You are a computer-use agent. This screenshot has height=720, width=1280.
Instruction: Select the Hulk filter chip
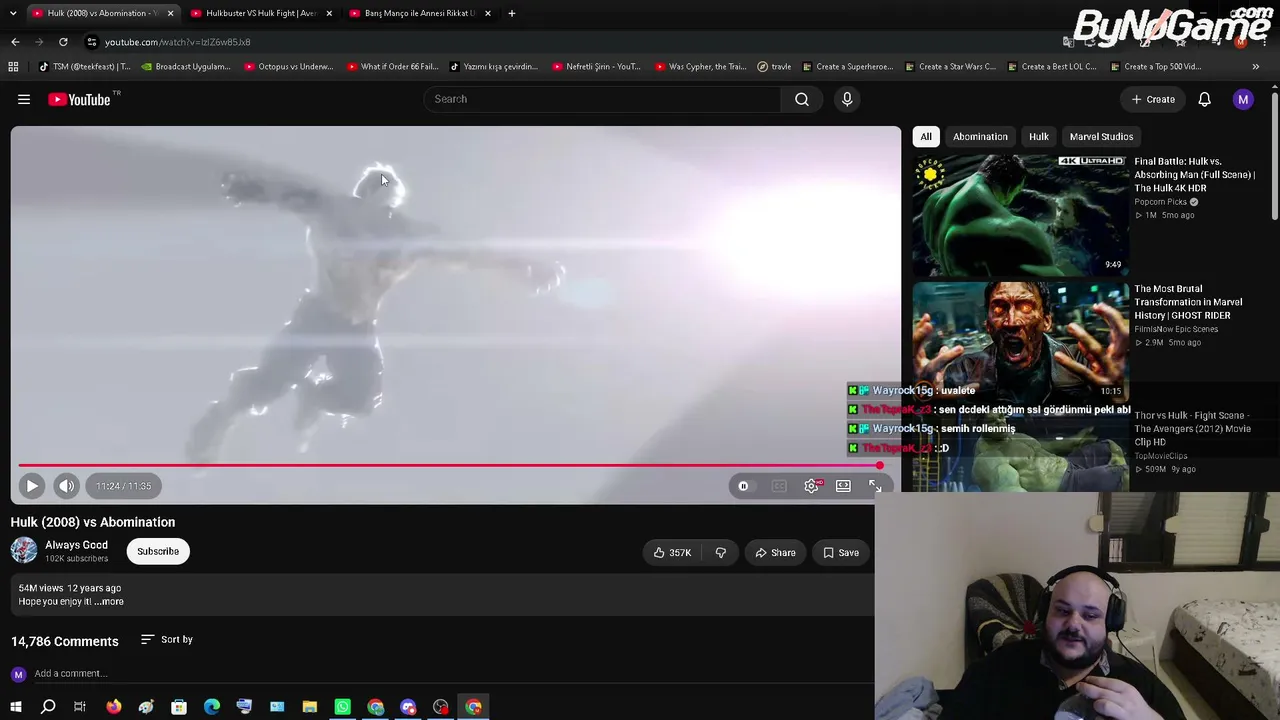[x=1039, y=136]
